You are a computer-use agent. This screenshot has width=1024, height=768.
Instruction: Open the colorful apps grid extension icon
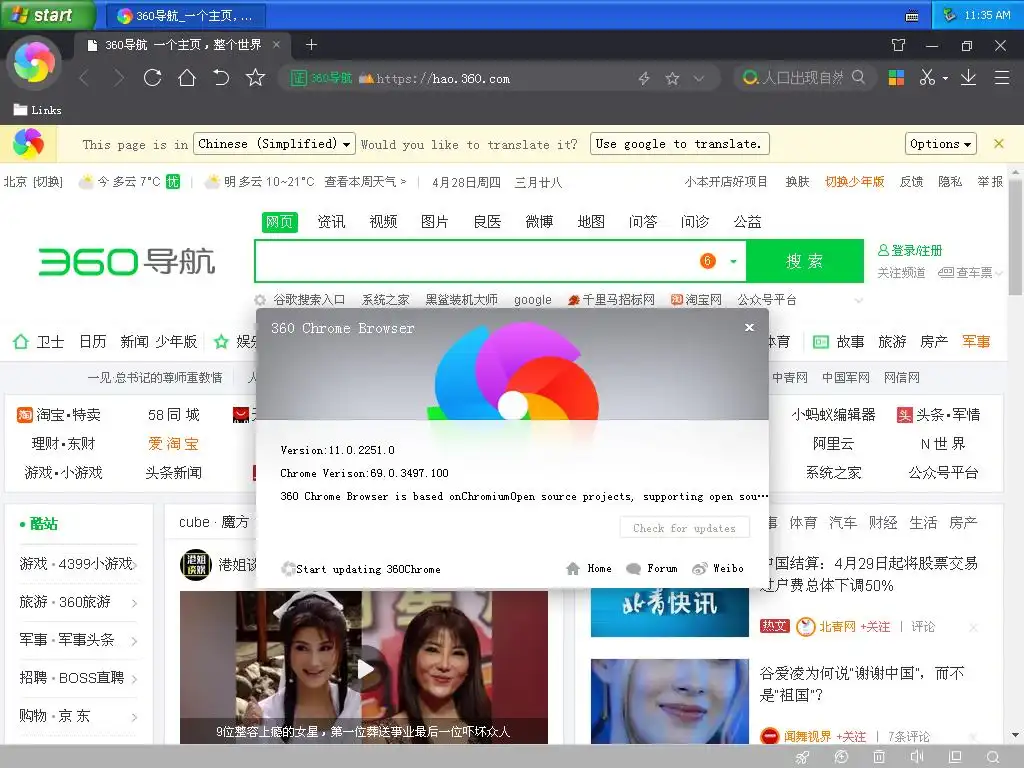coord(896,78)
